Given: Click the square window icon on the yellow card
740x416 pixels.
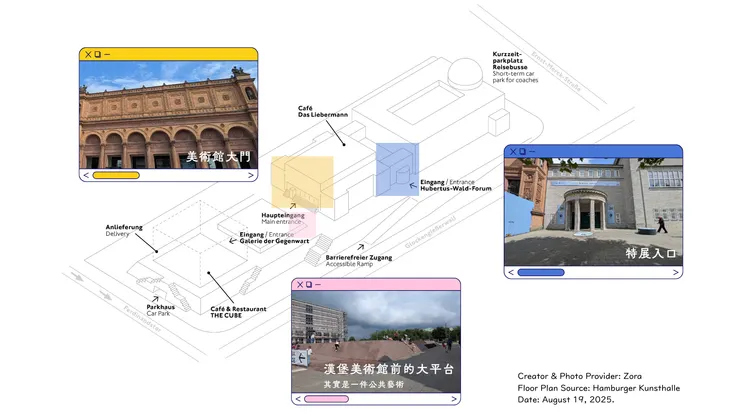Looking at the screenshot, I should [98, 55].
